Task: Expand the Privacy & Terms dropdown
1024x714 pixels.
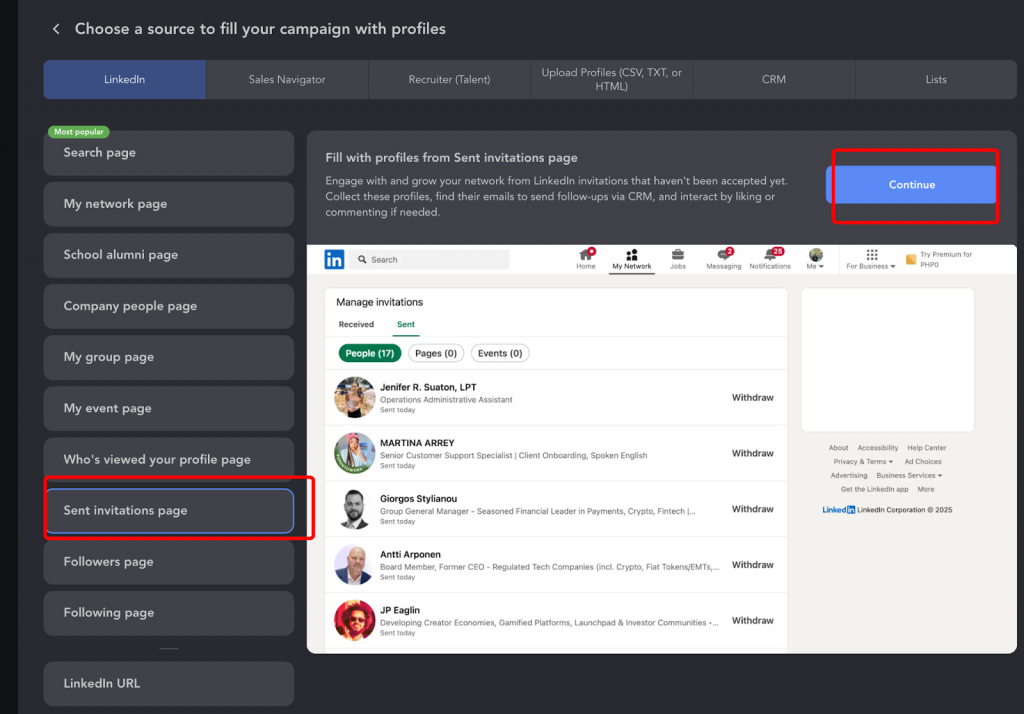Action: coord(861,462)
